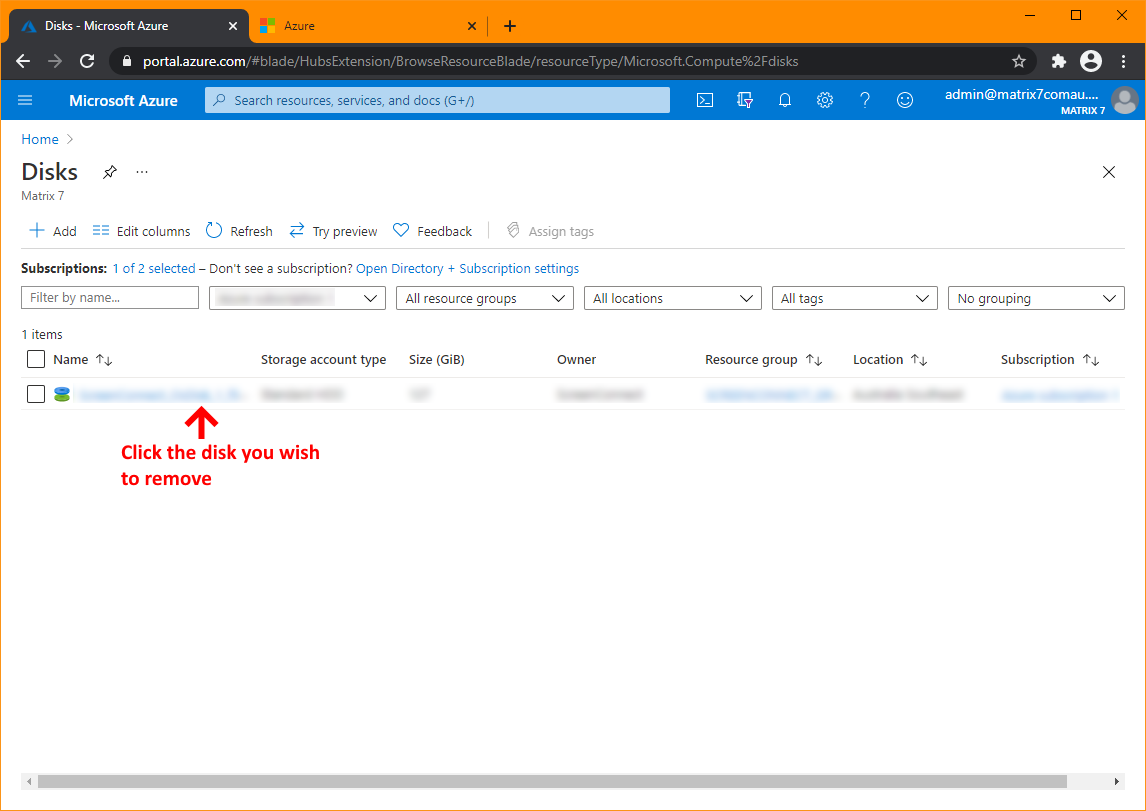Open Directory + Subscription settings link

468,268
